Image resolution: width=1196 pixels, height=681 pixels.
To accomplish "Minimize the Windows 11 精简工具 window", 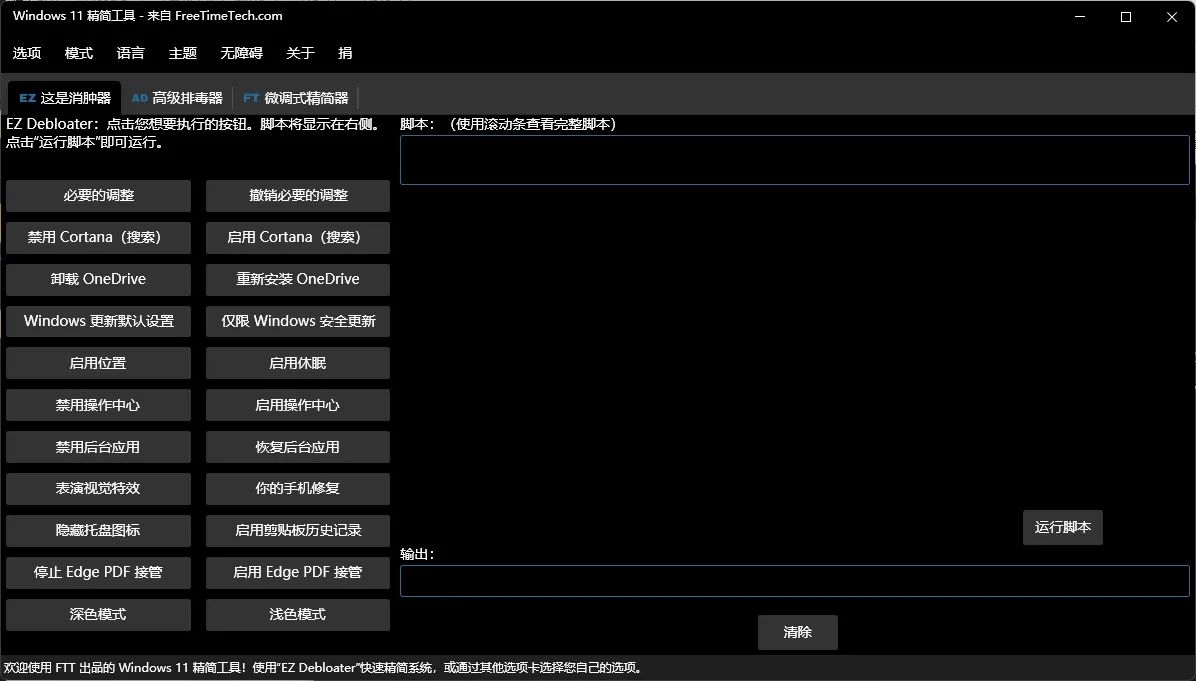I will point(1080,17).
